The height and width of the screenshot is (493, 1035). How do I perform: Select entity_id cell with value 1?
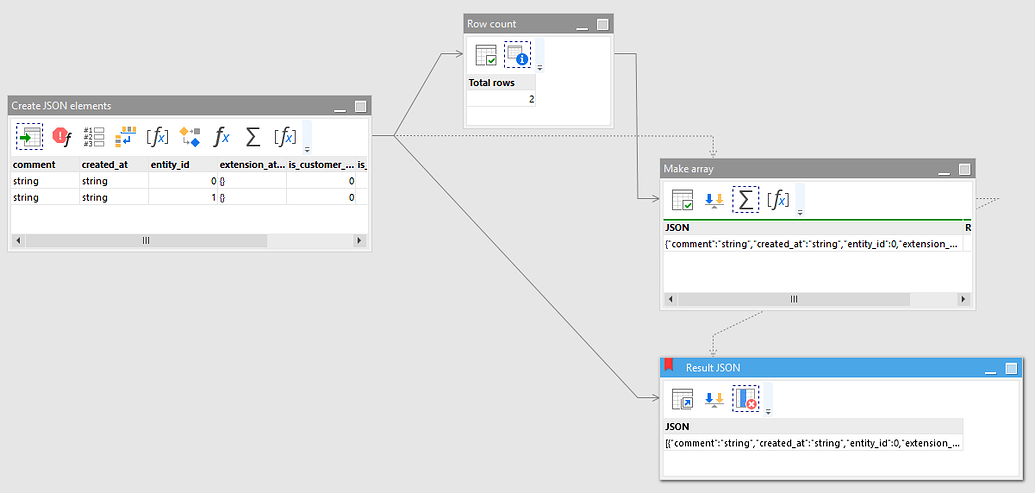(183, 197)
